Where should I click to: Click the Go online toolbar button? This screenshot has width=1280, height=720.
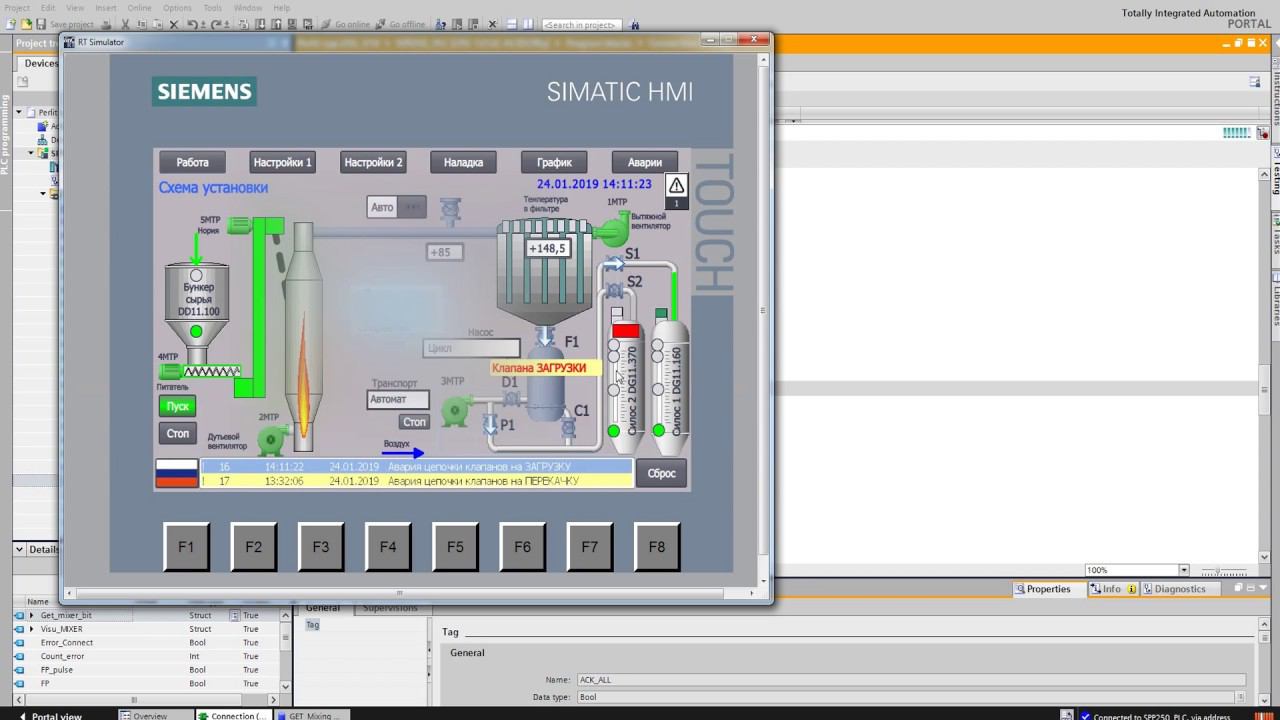coord(346,24)
